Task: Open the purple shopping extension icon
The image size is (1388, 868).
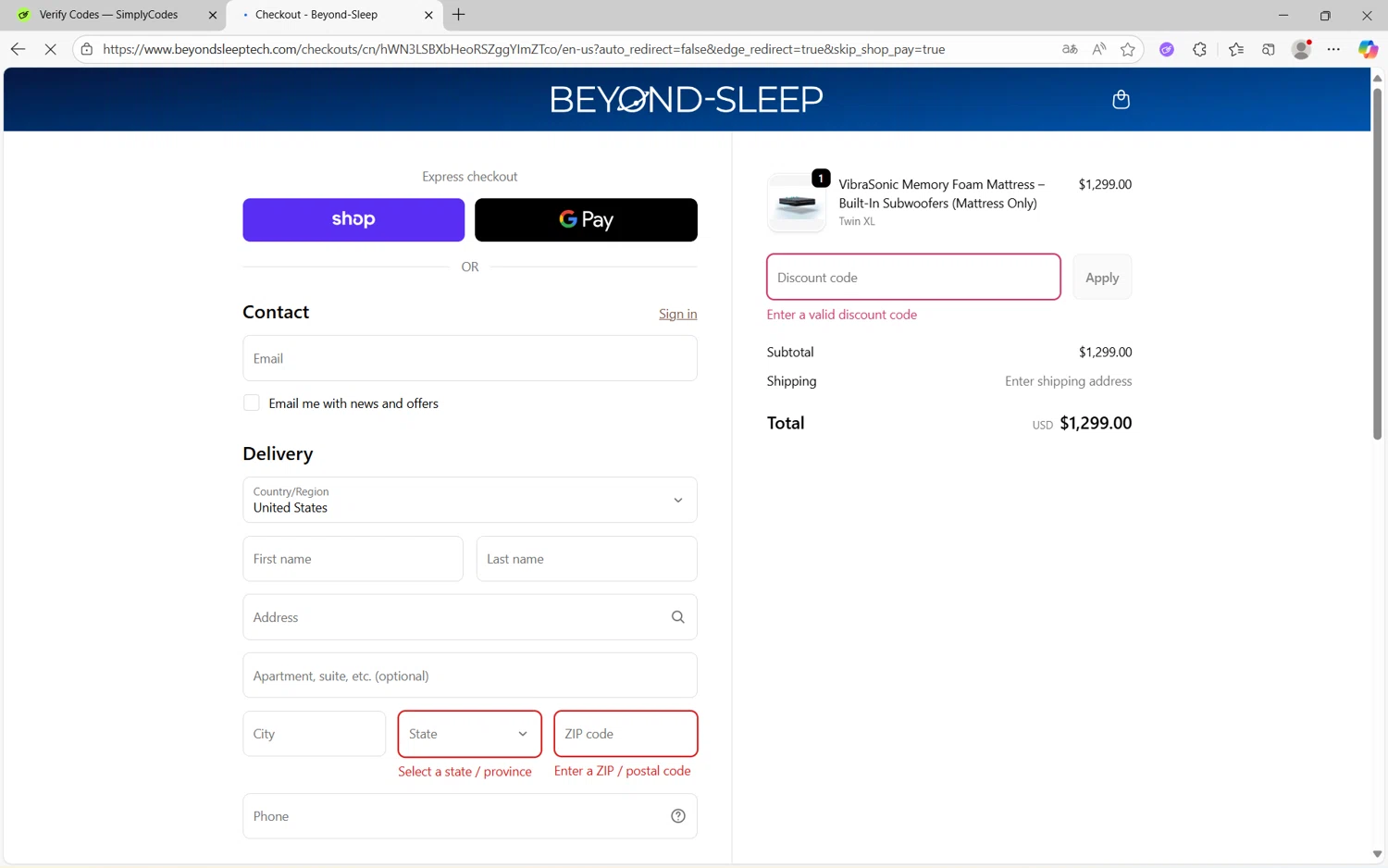Action: [x=1167, y=49]
